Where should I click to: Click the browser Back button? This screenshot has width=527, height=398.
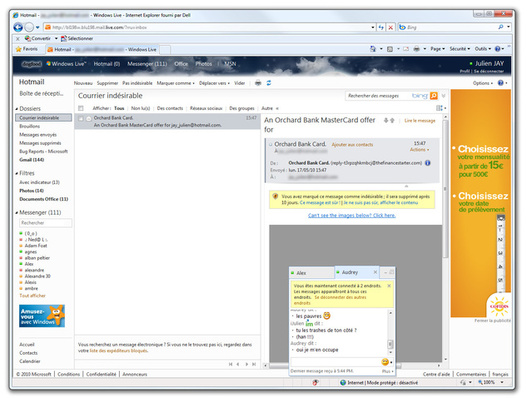coord(17,27)
